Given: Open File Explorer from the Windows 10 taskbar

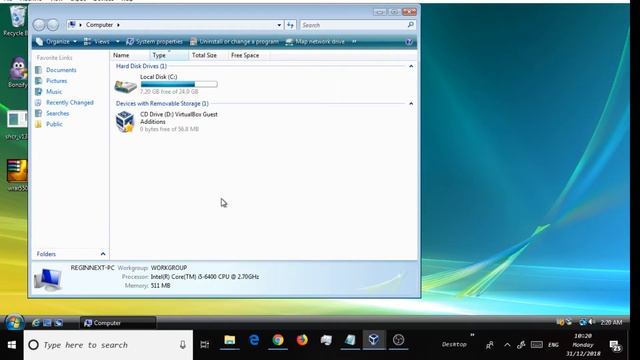Looking at the screenshot, I should (x=230, y=340).
